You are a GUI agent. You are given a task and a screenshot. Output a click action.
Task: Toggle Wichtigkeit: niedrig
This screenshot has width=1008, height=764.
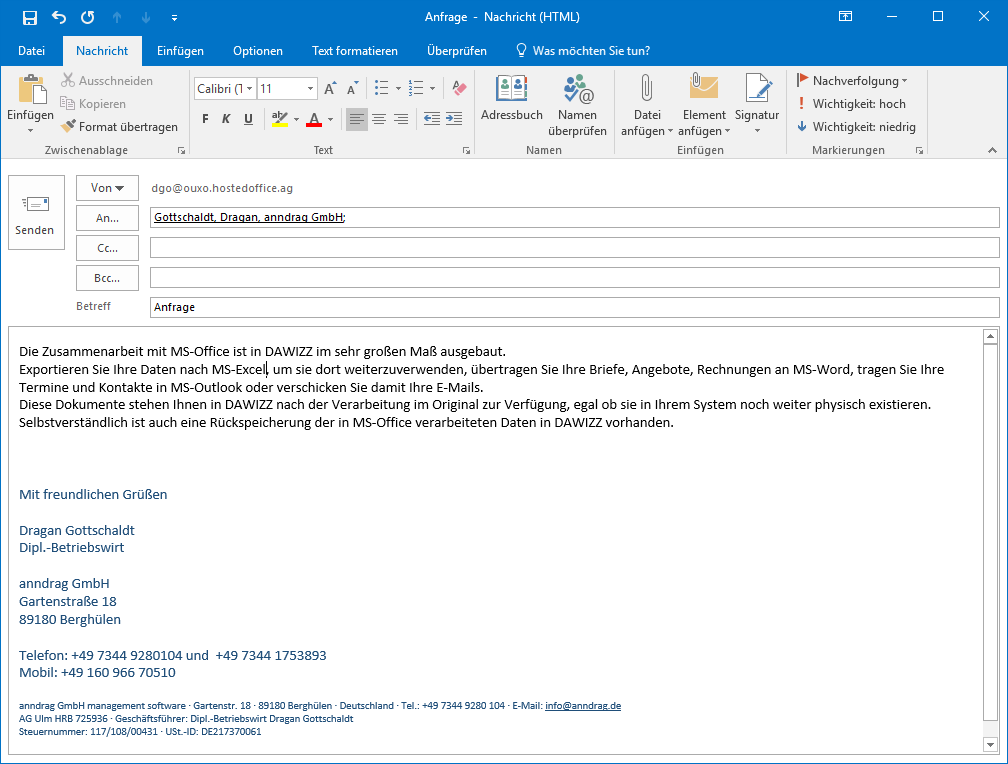click(856, 127)
